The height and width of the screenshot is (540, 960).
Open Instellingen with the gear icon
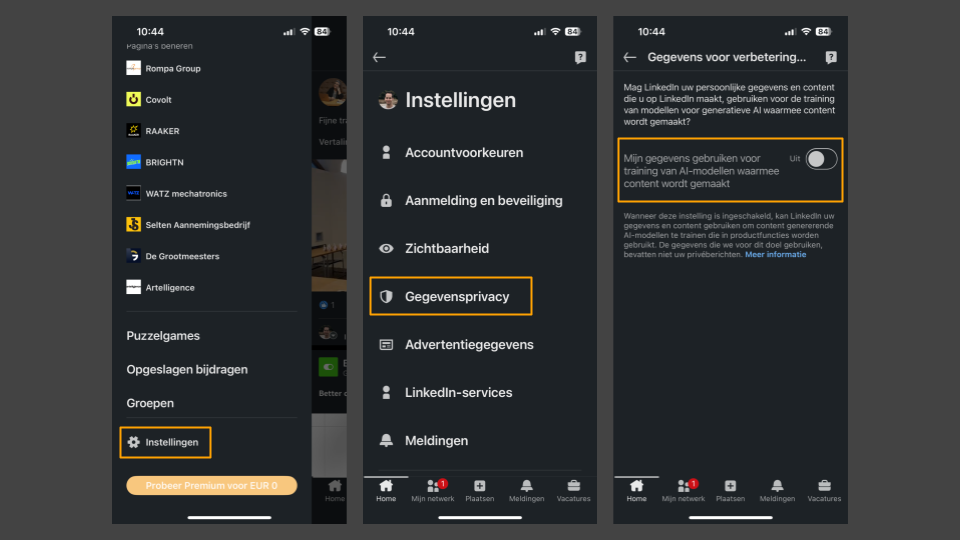[x=165, y=442]
